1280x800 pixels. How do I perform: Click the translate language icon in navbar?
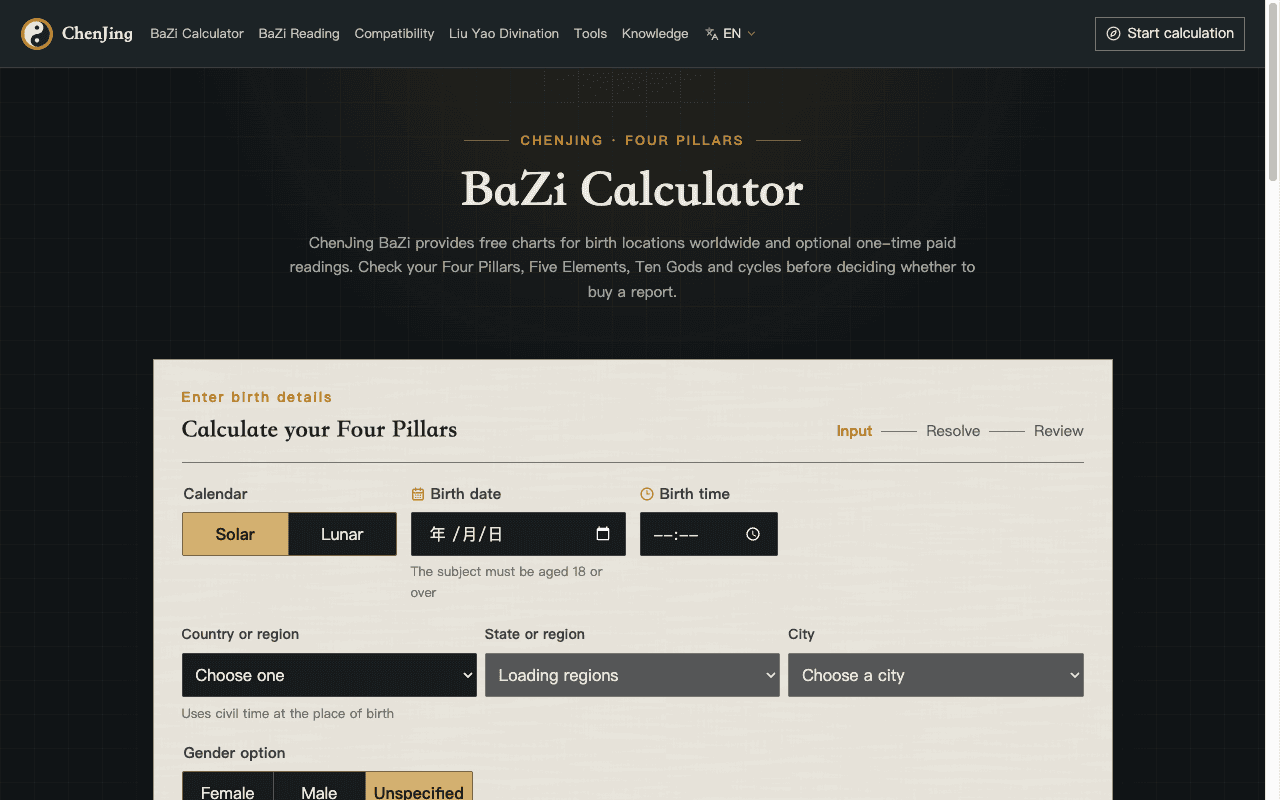[x=712, y=34]
